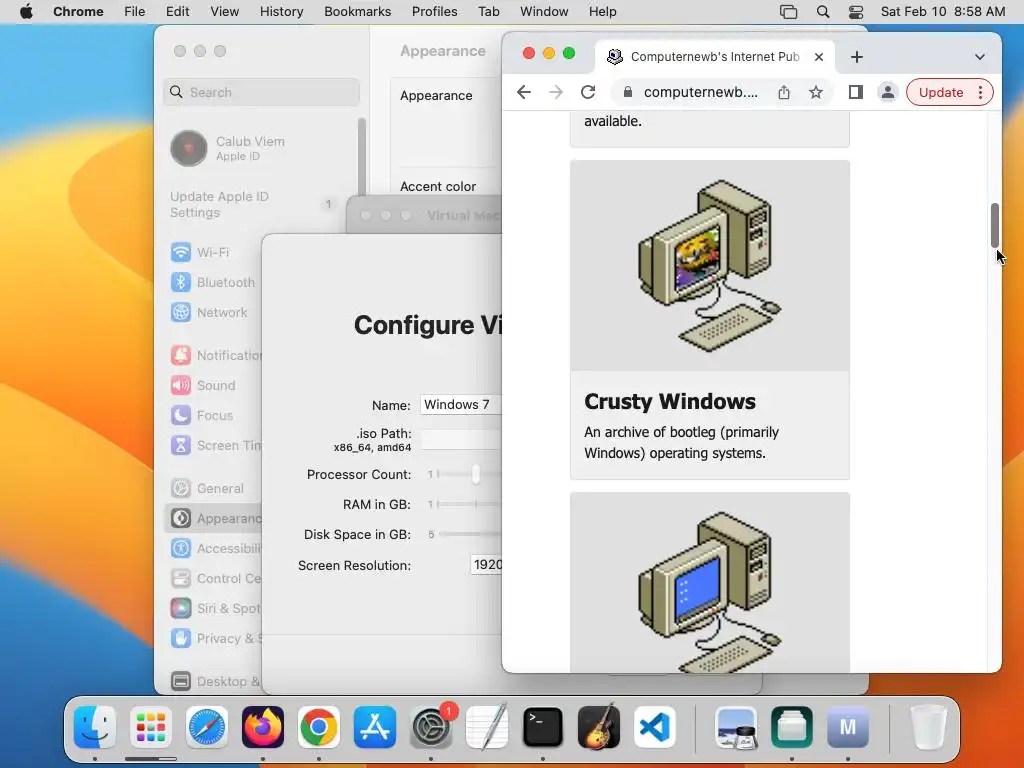Click the Chrome page vertical scrollbar thumb
This screenshot has height=768, width=1024.
coord(995,225)
